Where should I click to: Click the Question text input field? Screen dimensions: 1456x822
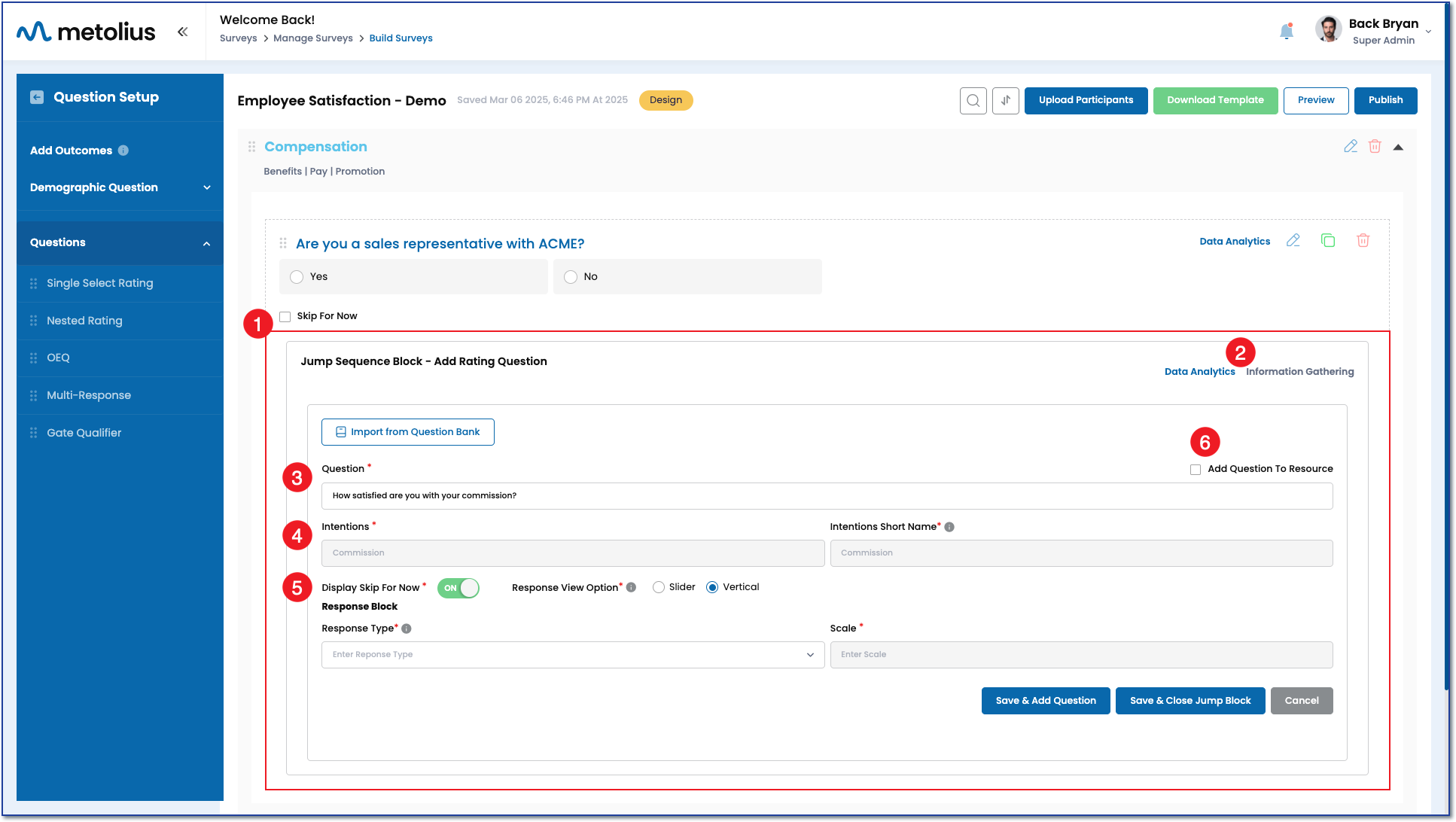pyautogui.click(x=827, y=496)
